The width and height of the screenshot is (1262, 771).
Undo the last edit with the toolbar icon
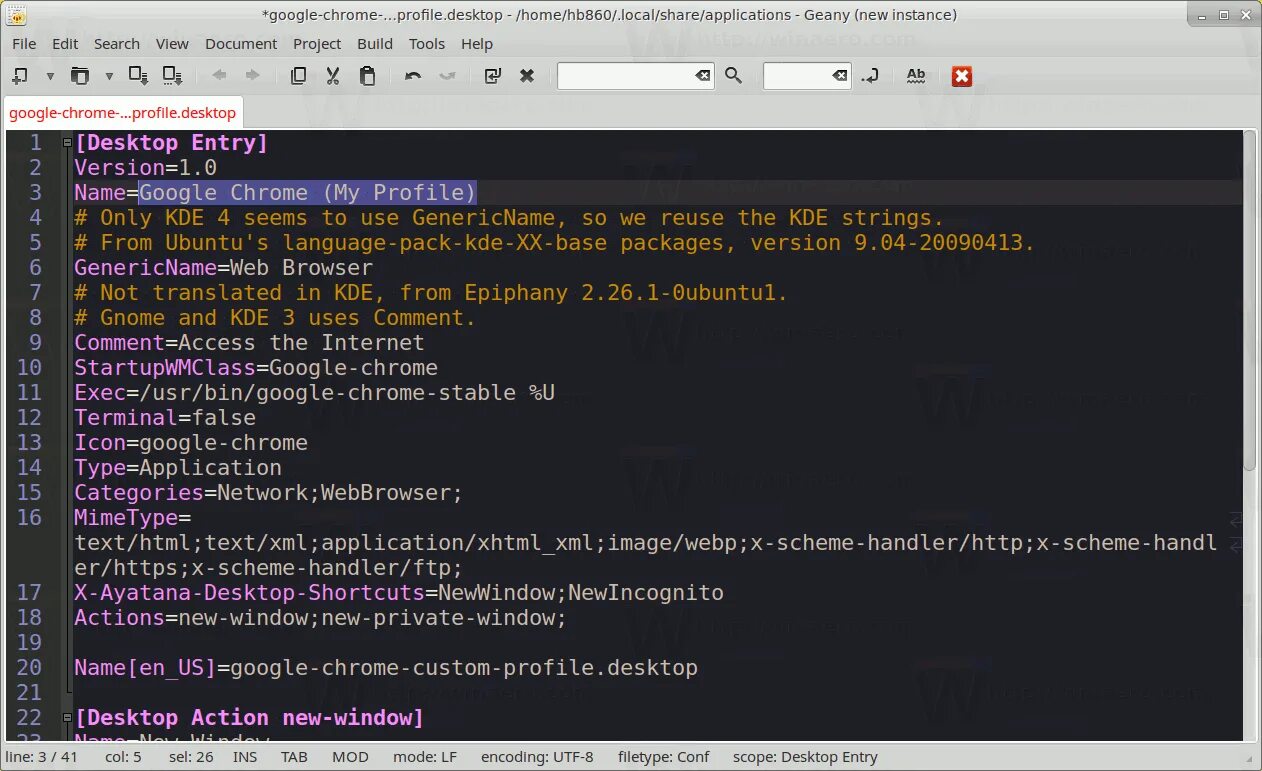click(x=413, y=76)
